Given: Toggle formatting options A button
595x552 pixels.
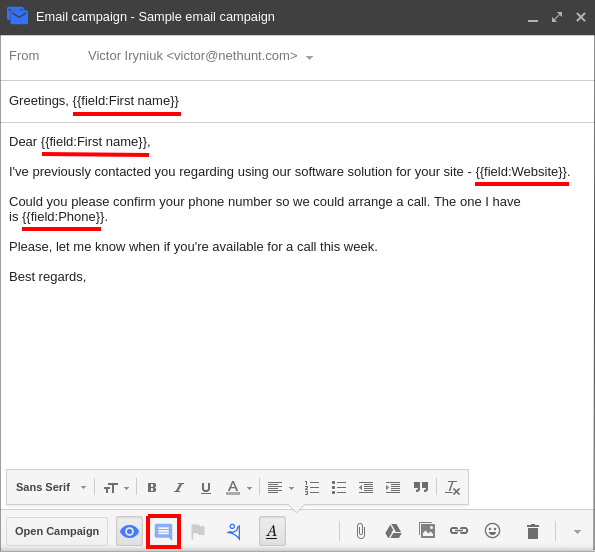Looking at the screenshot, I should point(272,531).
